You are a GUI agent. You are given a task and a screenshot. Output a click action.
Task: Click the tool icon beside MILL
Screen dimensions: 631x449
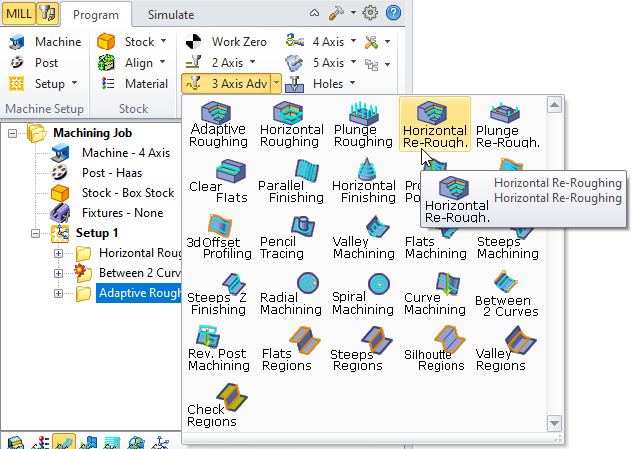pyautogui.click(x=47, y=14)
